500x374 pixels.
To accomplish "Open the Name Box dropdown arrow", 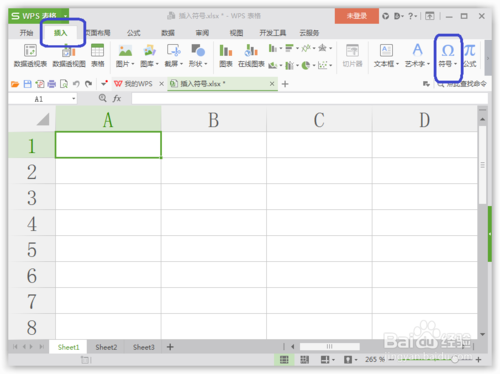I will [x=74, y=99].
